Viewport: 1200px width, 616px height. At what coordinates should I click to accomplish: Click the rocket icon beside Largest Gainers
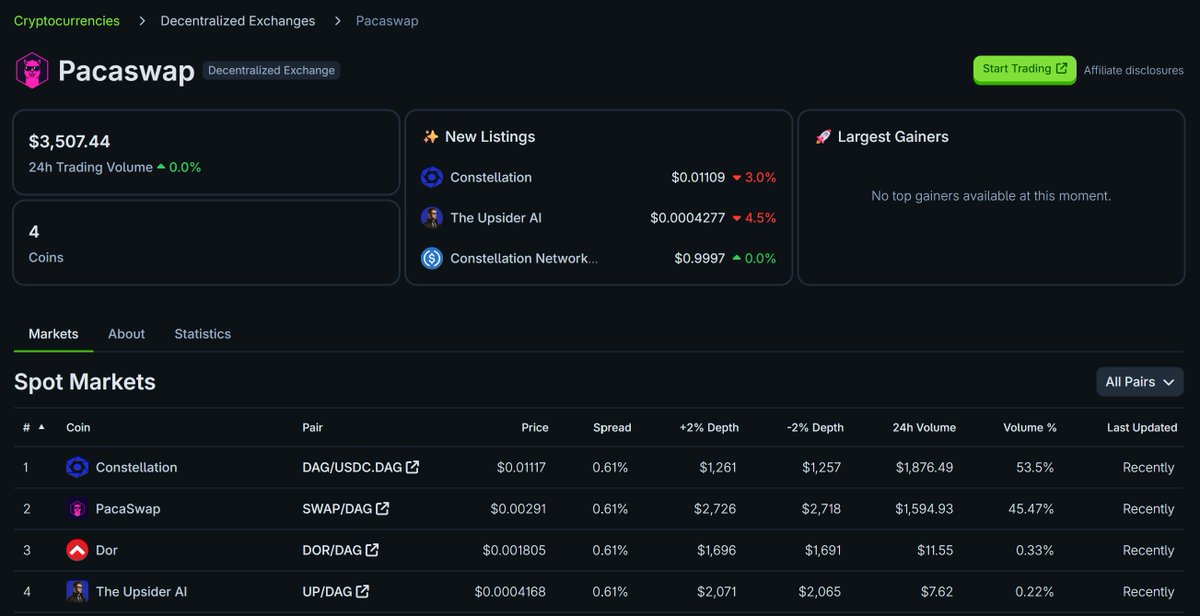coord(823,137)
